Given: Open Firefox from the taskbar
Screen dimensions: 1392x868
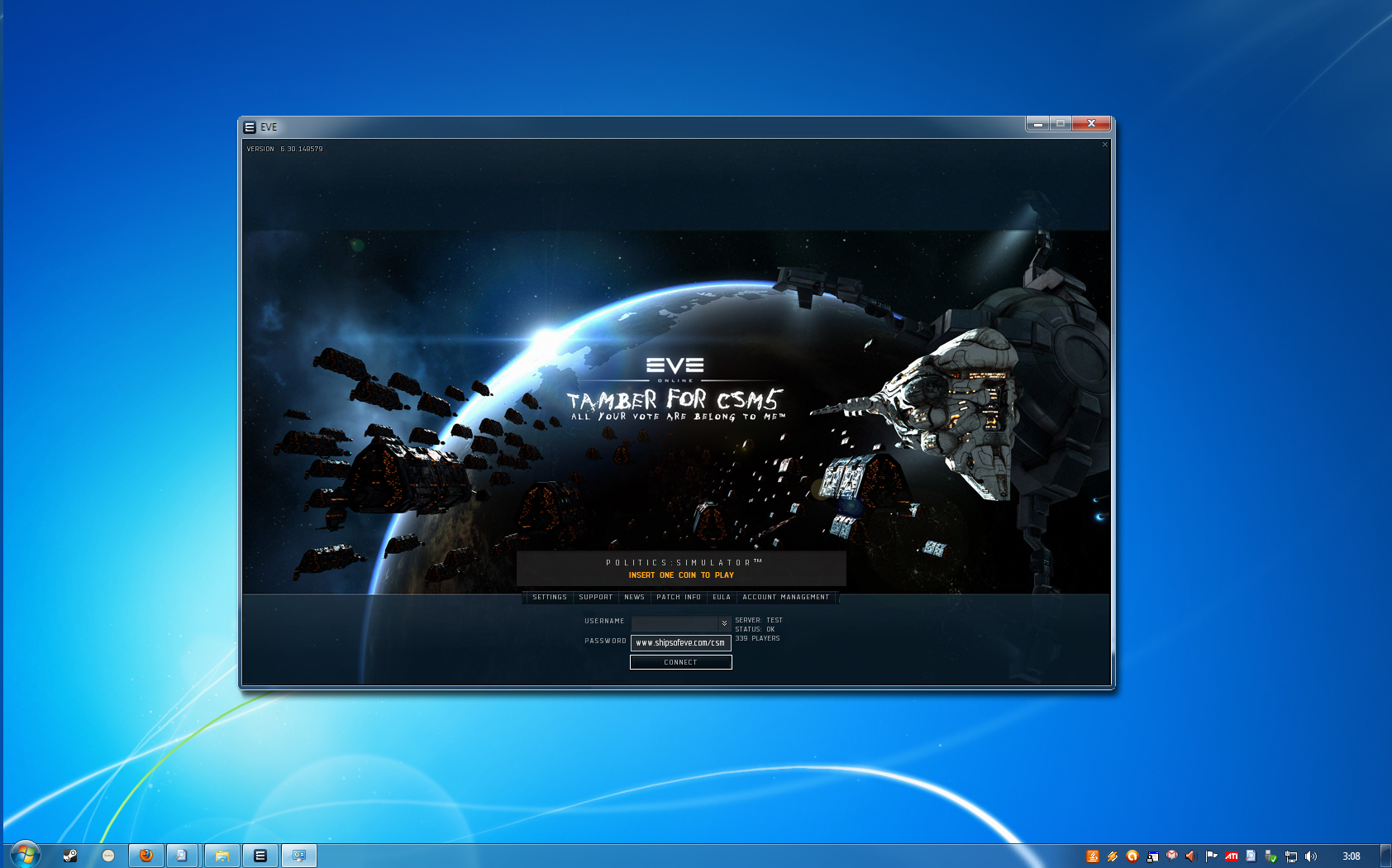Looking at the screenshot, I should 146,856.
